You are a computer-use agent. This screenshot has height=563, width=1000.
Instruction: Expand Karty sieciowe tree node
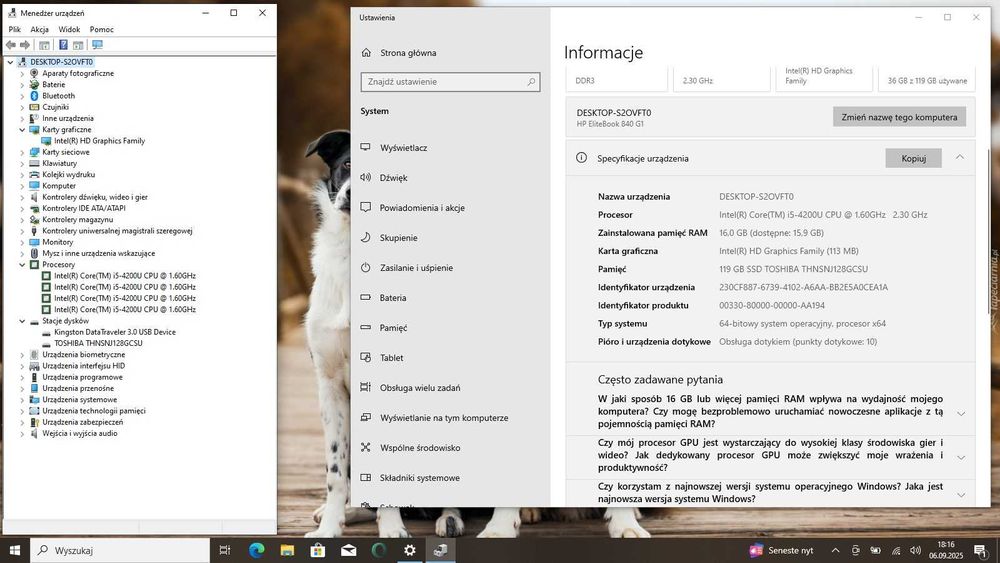click(22, 152)
